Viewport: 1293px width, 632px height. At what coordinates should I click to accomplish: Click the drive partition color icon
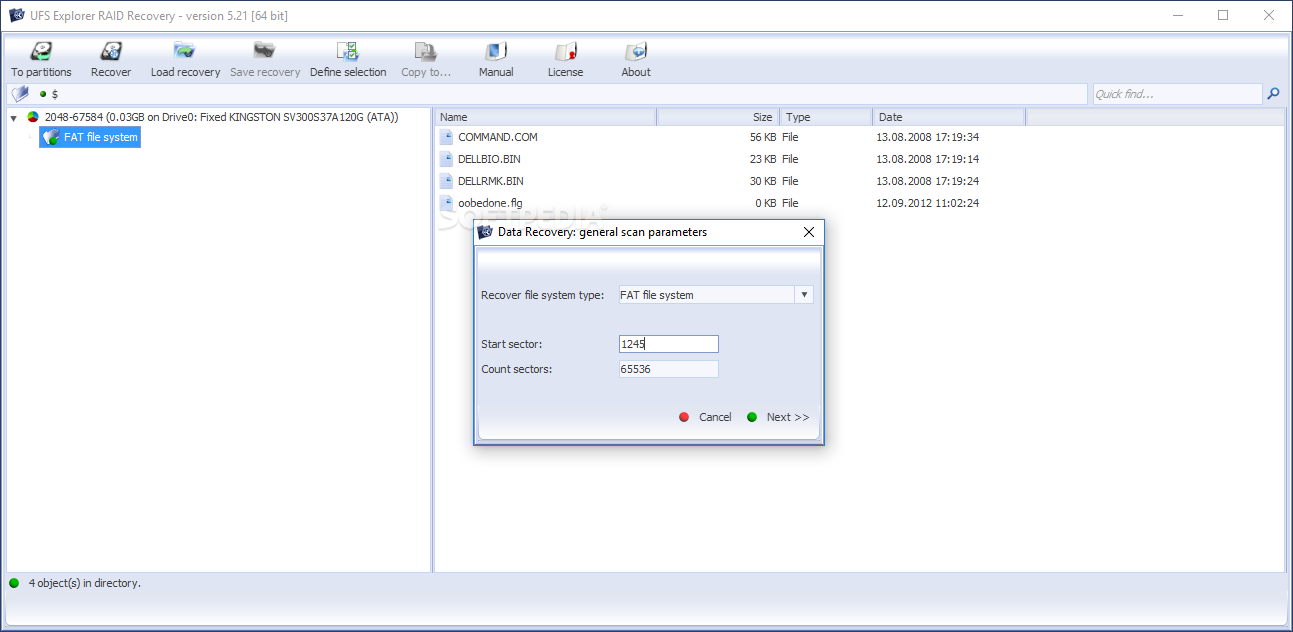coord(33,118)
